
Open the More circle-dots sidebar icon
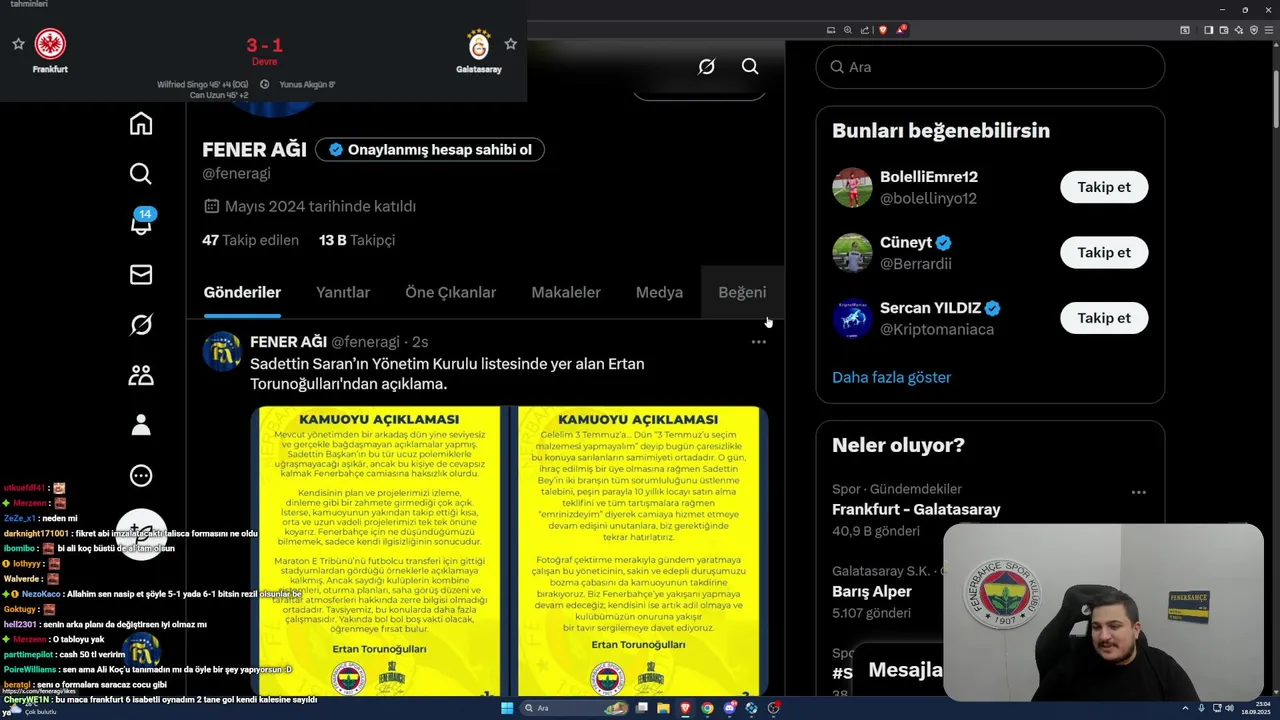[141, 476]
